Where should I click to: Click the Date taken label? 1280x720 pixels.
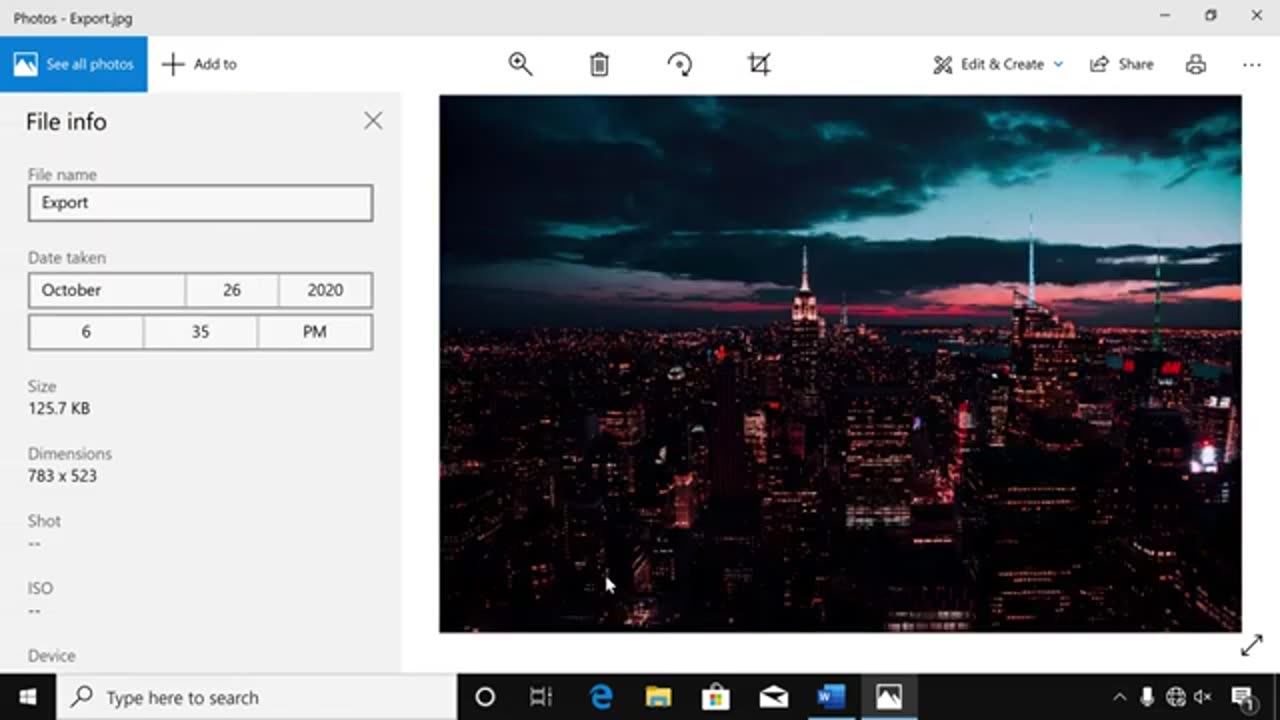tap(66, 257)
